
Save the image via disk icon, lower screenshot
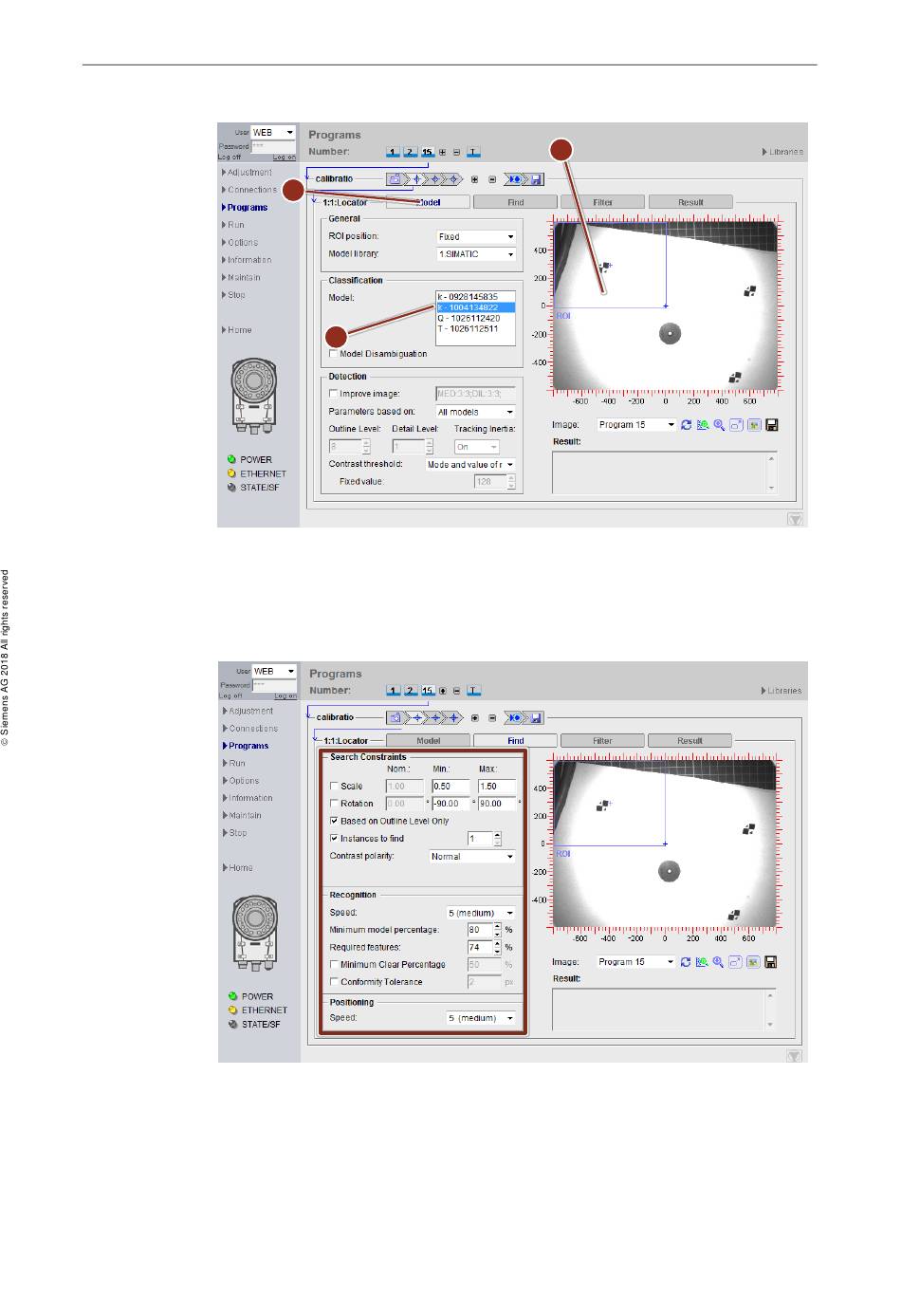pos(771,962)
